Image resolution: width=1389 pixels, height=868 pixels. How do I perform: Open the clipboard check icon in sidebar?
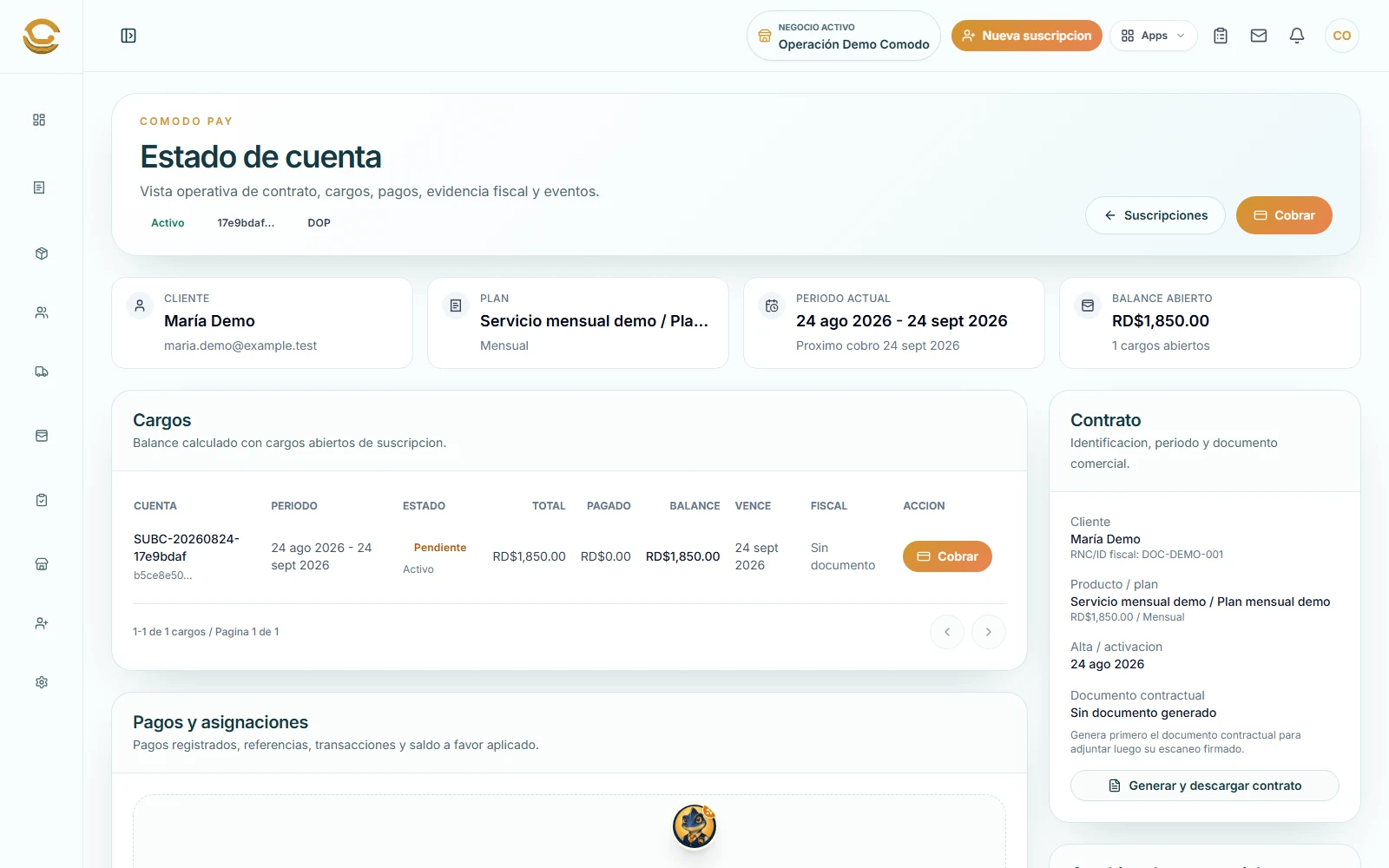tap(41, 500)
